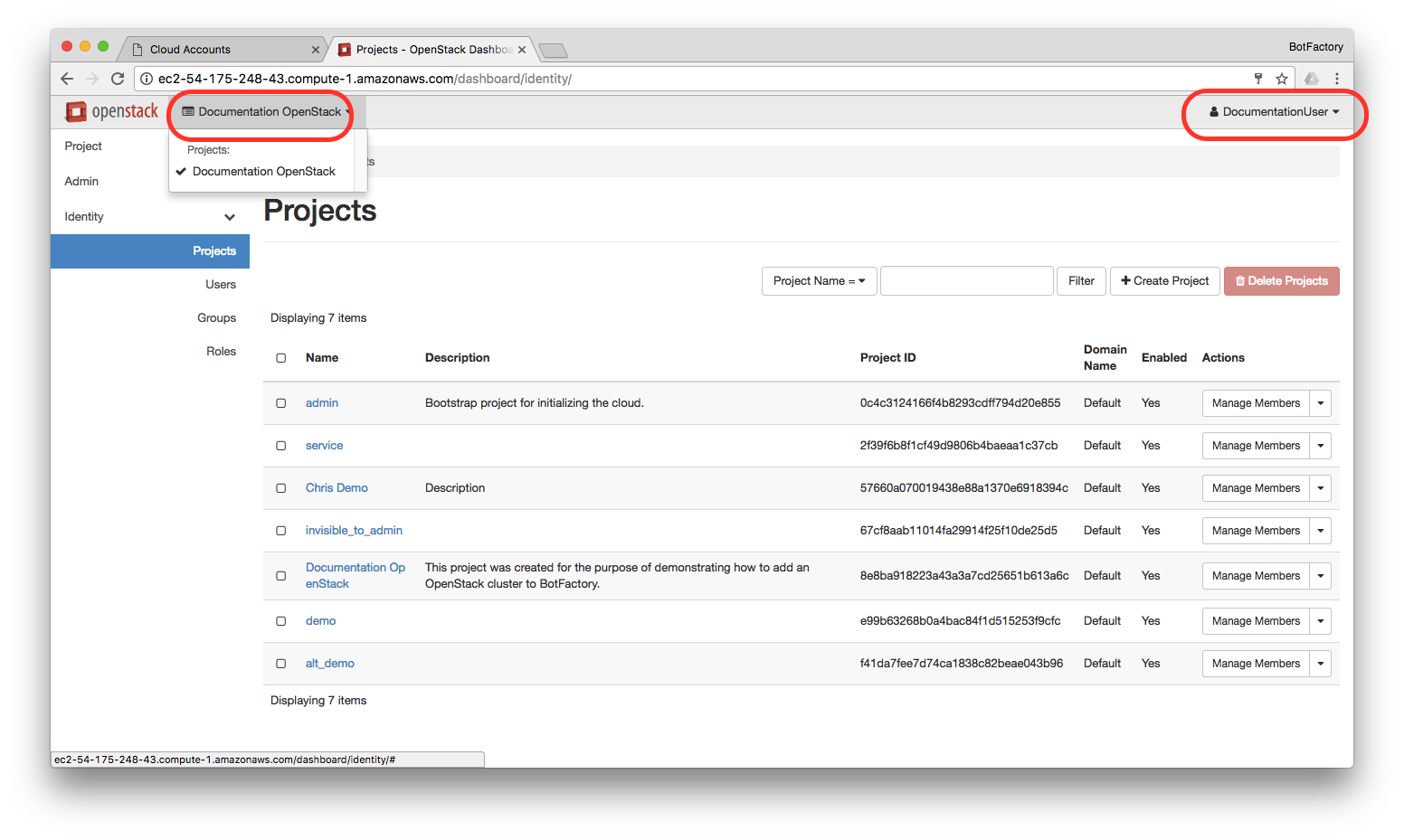
Task: Click the browser forward arrow
Action: (91, 79)
